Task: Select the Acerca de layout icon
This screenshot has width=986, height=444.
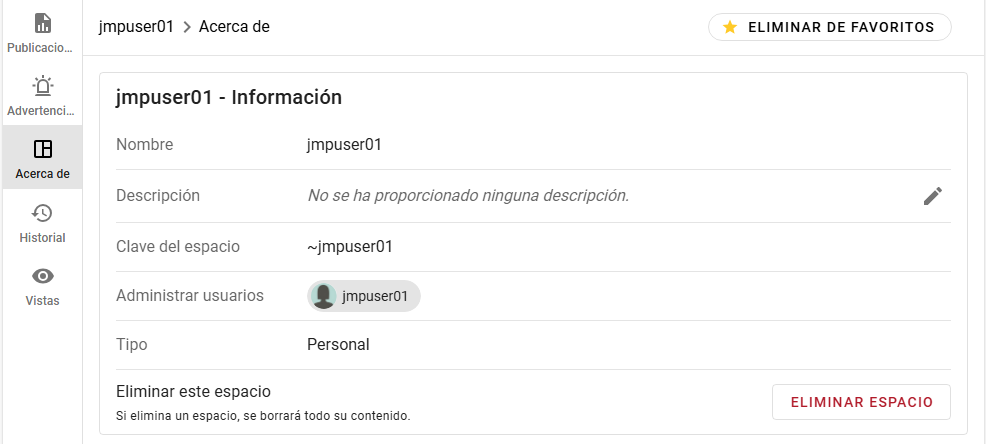Action: tap(42, 149)
